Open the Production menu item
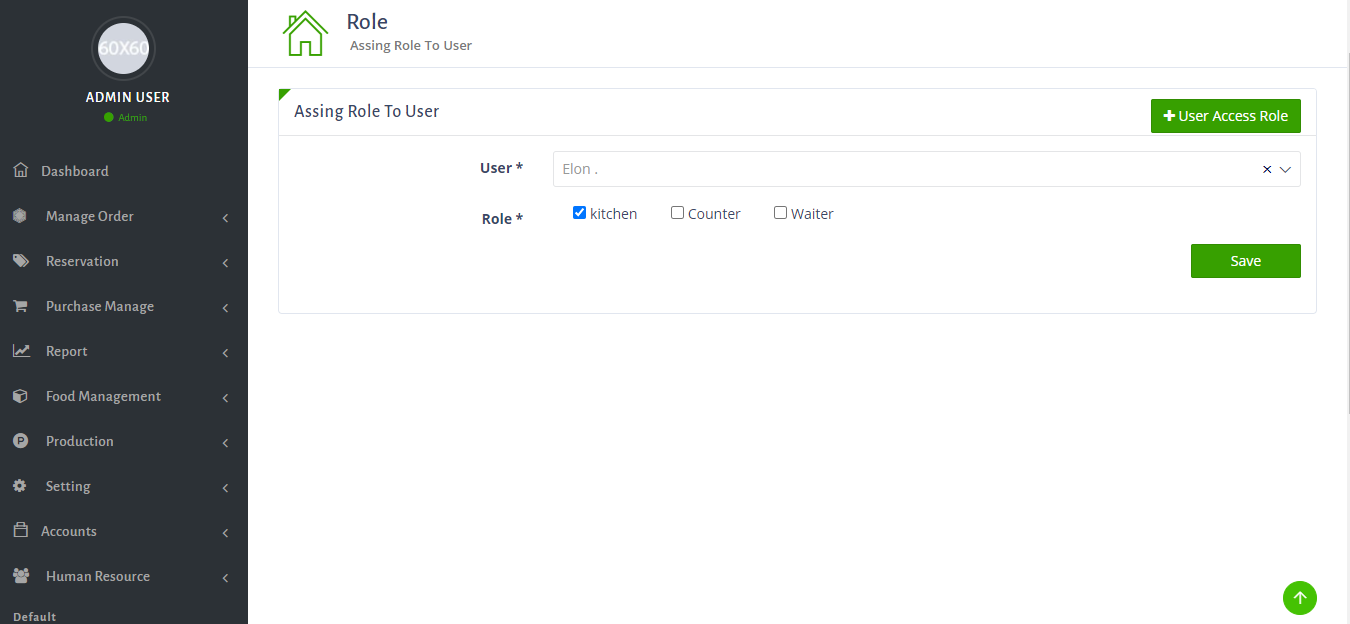 coord(79,441)
